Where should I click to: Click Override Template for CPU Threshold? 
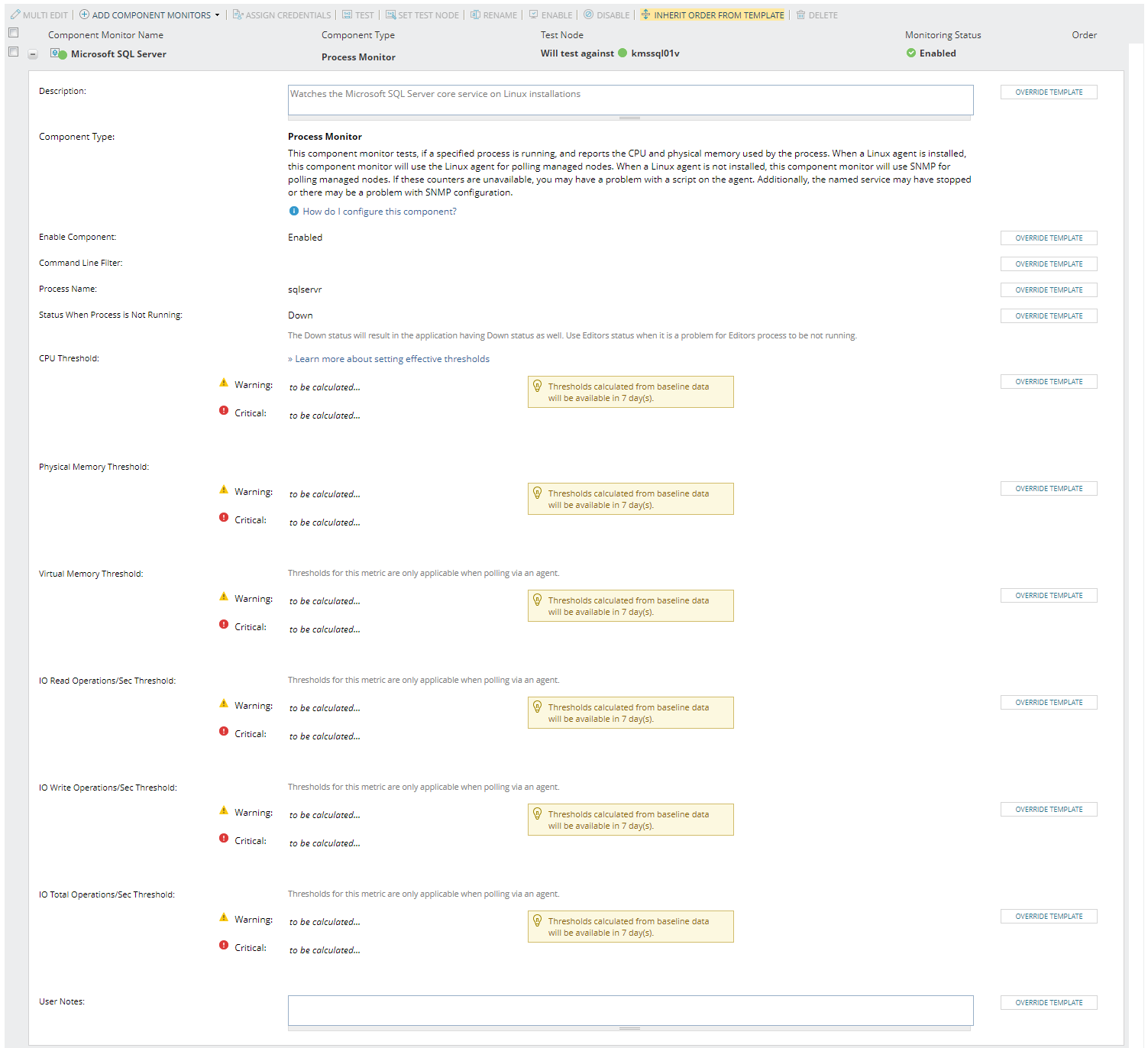1048,382
